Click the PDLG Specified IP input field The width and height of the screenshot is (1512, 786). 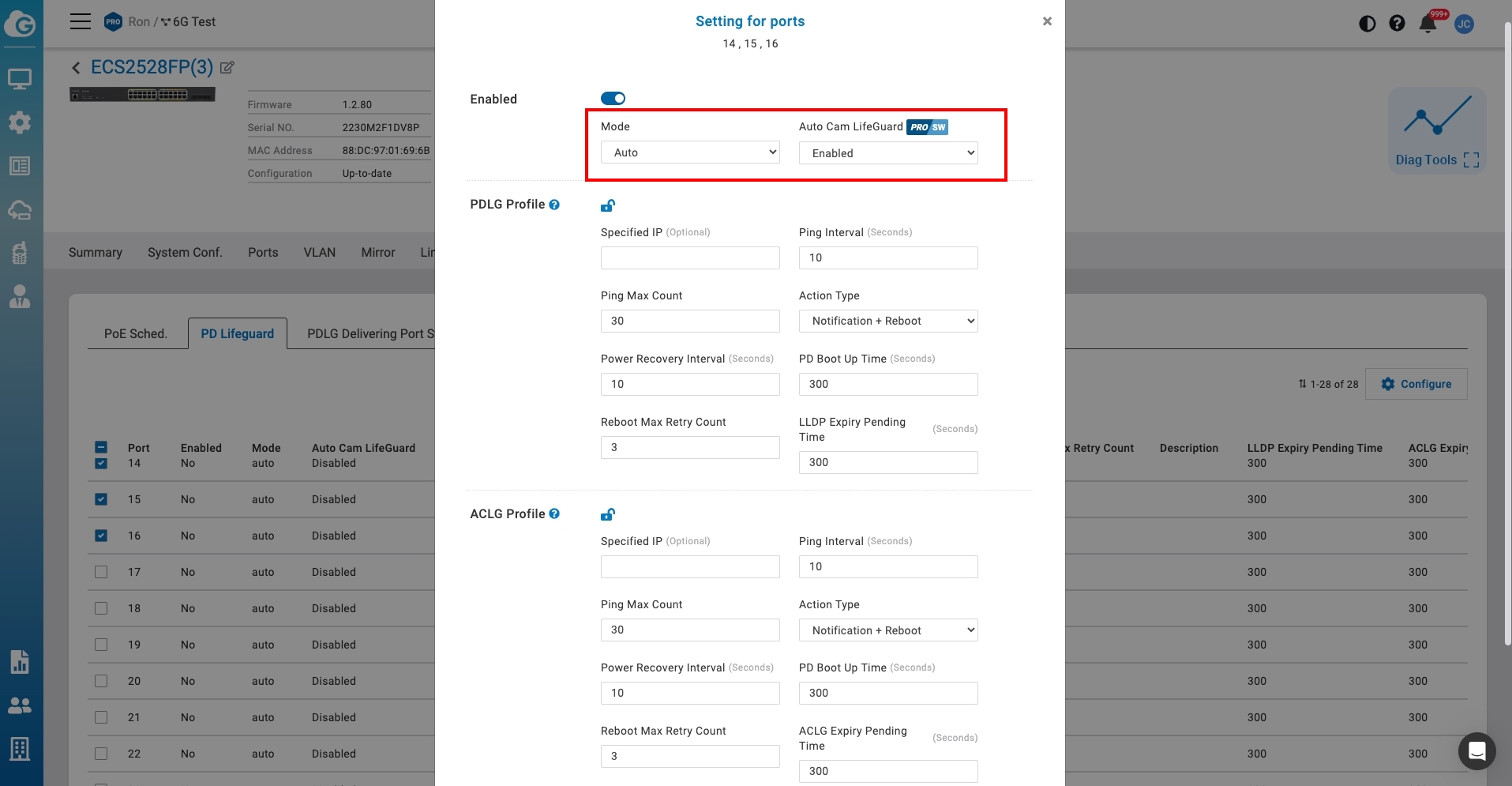(690, 258)
